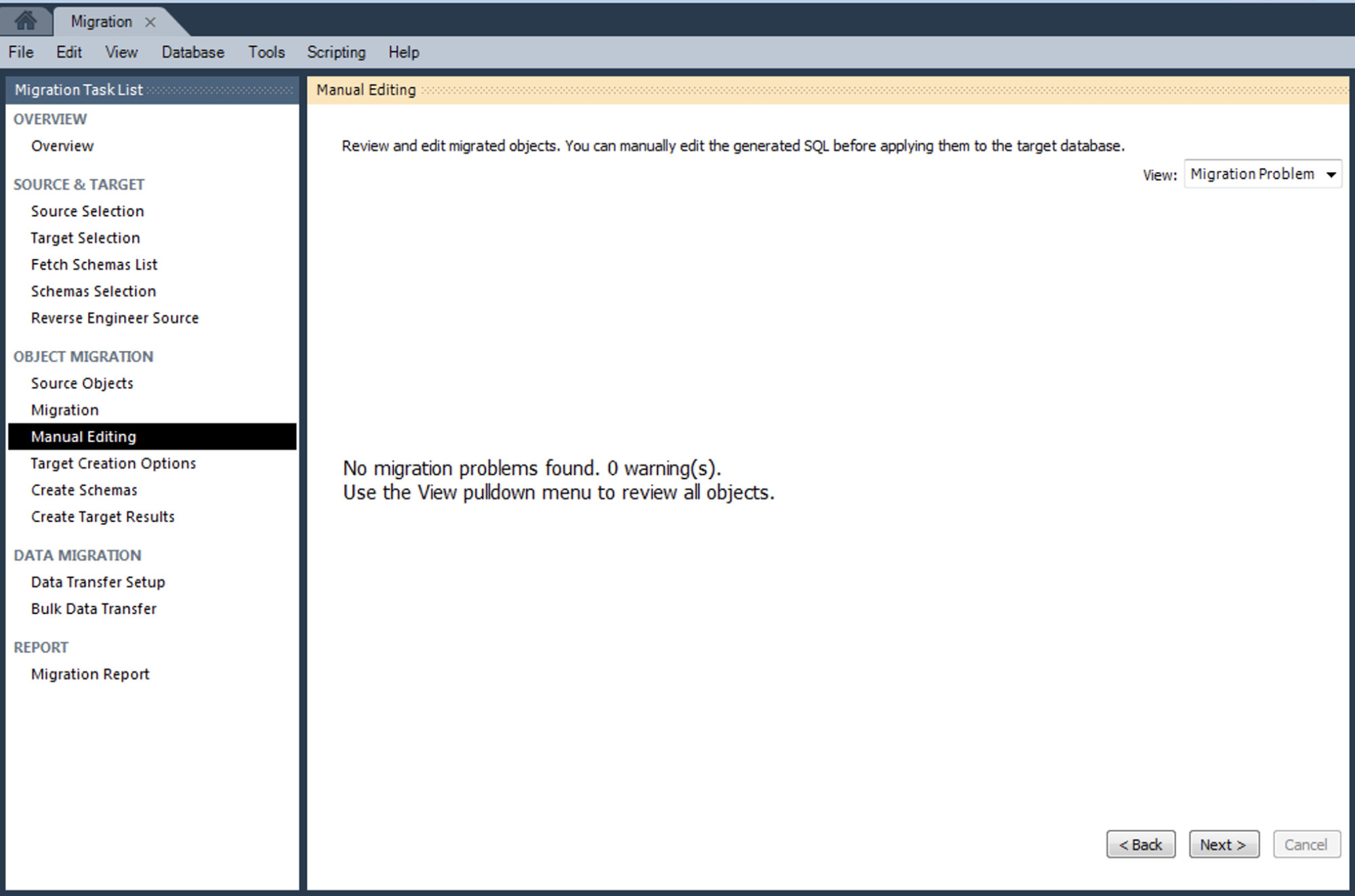Select Reverse Engineer Source step
Screen dimensions: 1355x896
[115, 318]
